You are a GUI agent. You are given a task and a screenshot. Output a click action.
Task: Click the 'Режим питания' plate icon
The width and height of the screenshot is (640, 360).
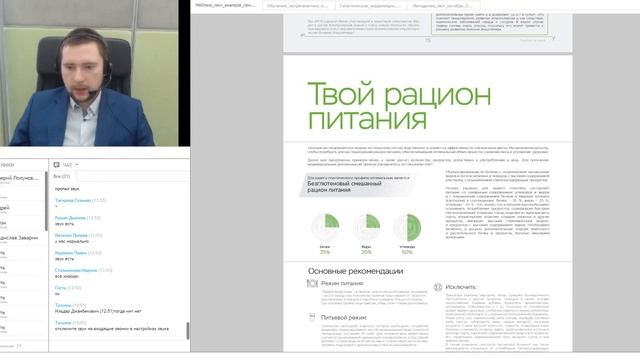coord(312,283)
